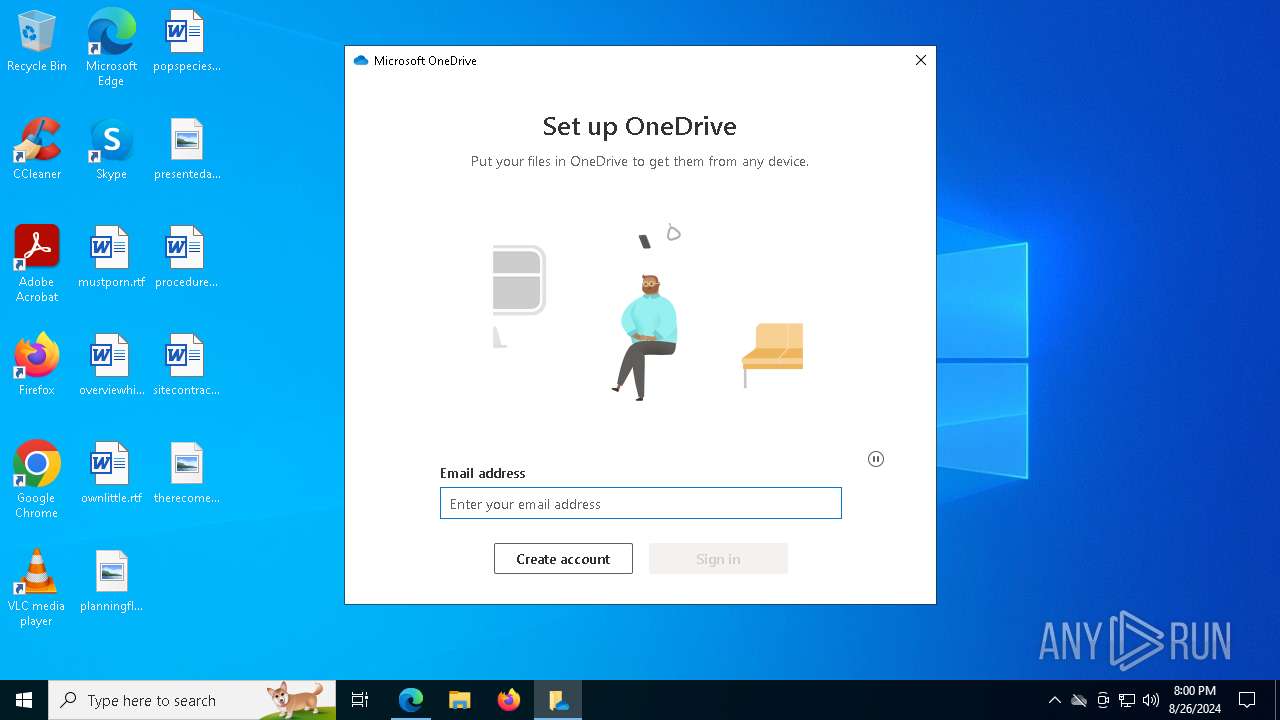Select the Firefox desktop shortcut
The width and height of the screenshot is (1280, 720).
click(37, 366)
